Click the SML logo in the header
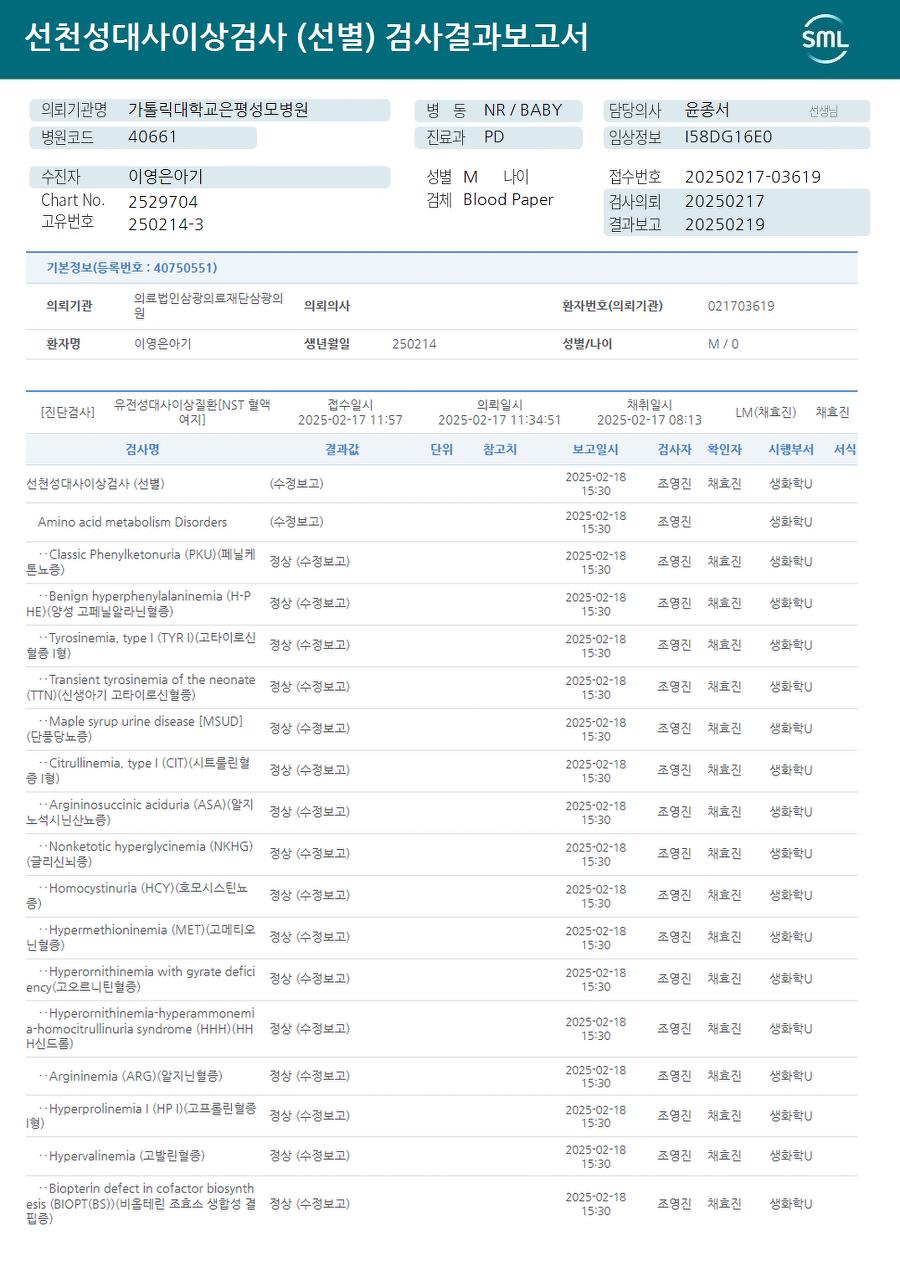This screenshot has height=1271, width=900. (825, 39)
